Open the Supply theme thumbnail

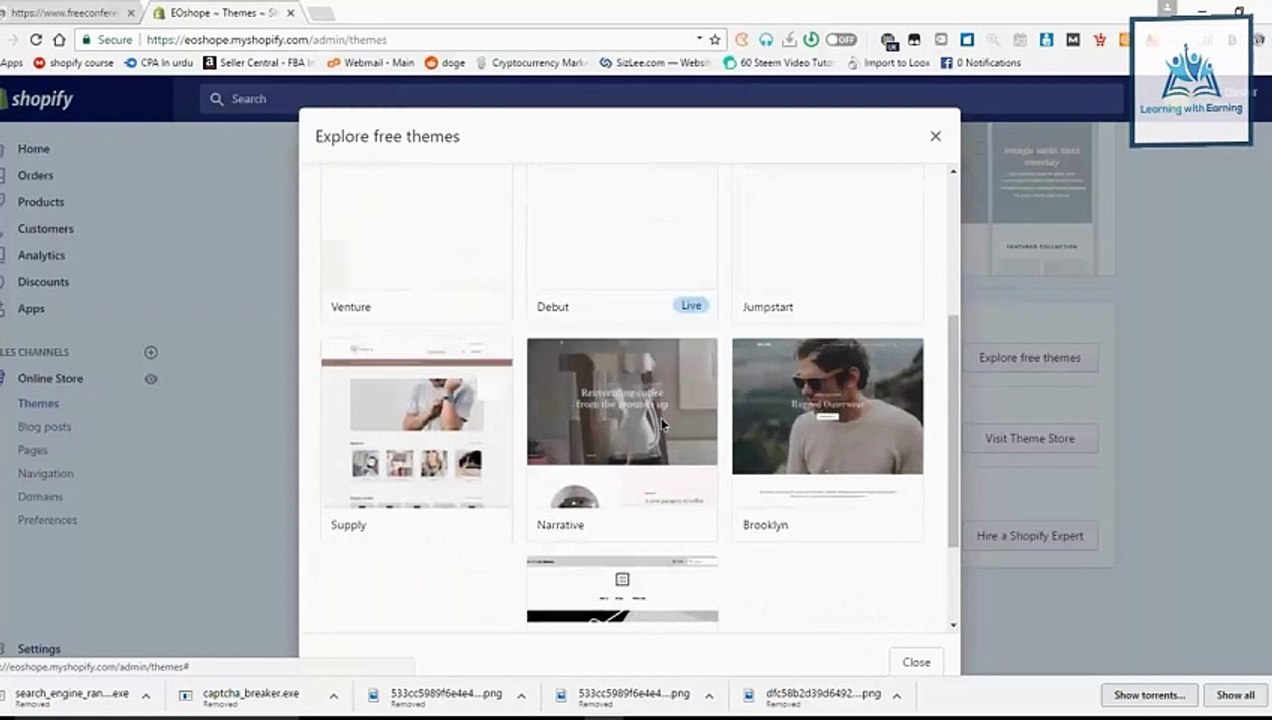click(416, 423)
